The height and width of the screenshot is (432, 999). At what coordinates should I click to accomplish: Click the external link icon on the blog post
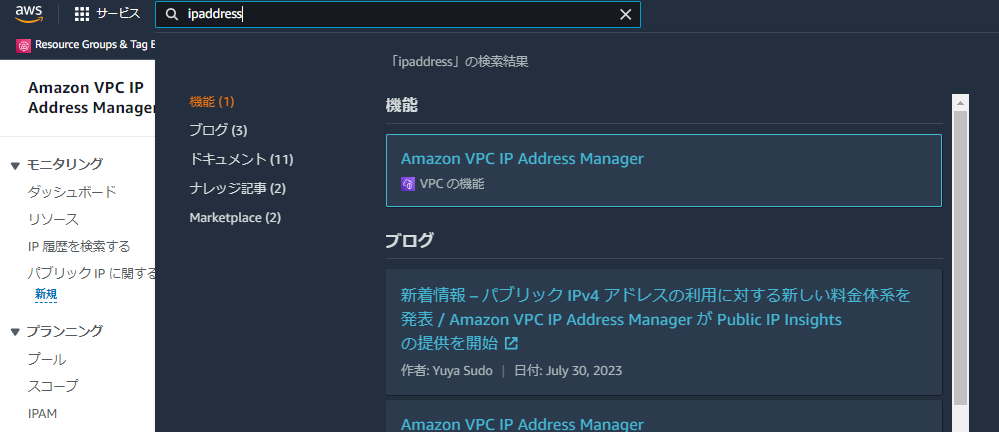(x=511, y=343)
